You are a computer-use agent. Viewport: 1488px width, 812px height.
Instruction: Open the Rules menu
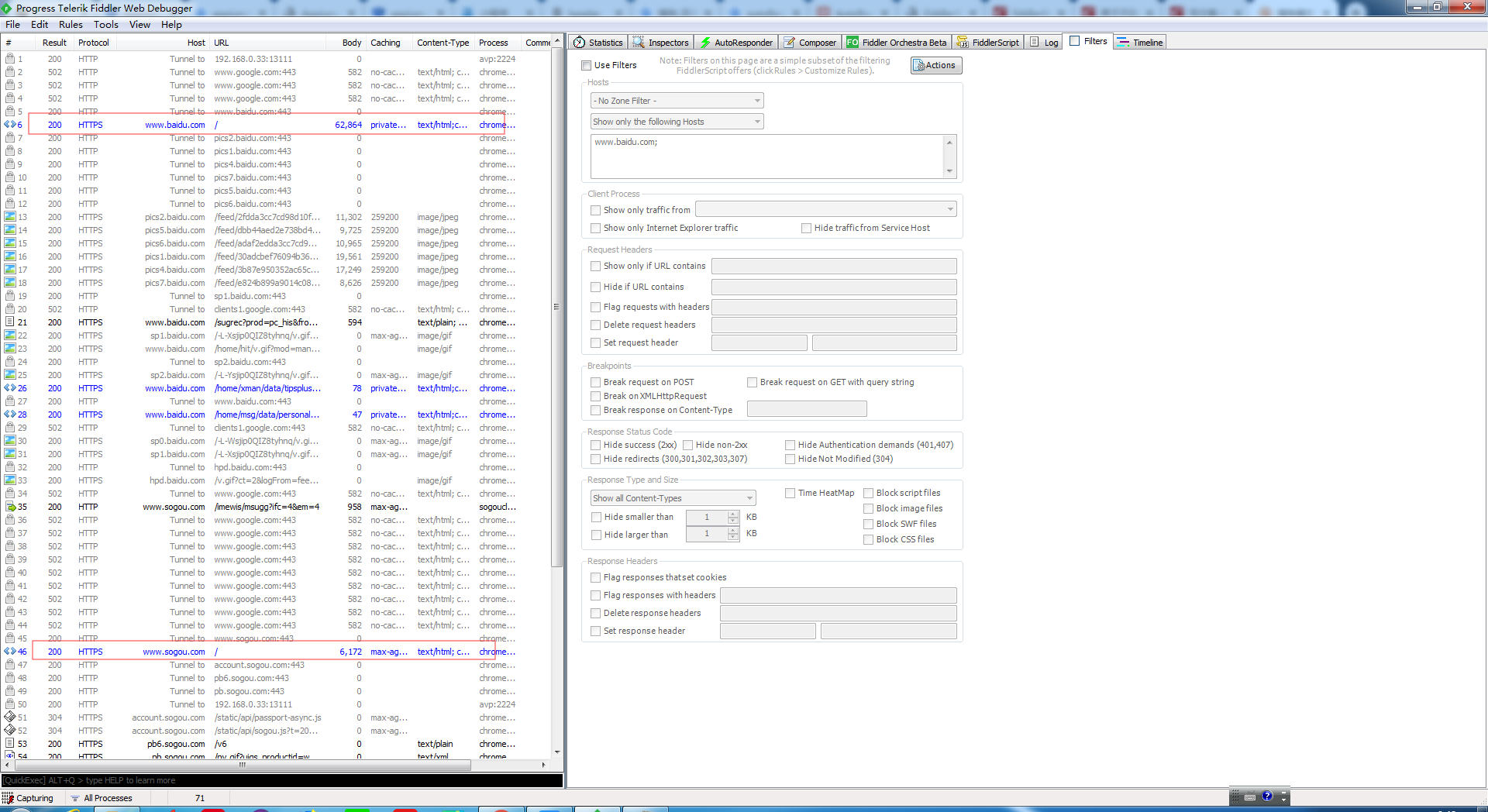[x=70, y=24]
